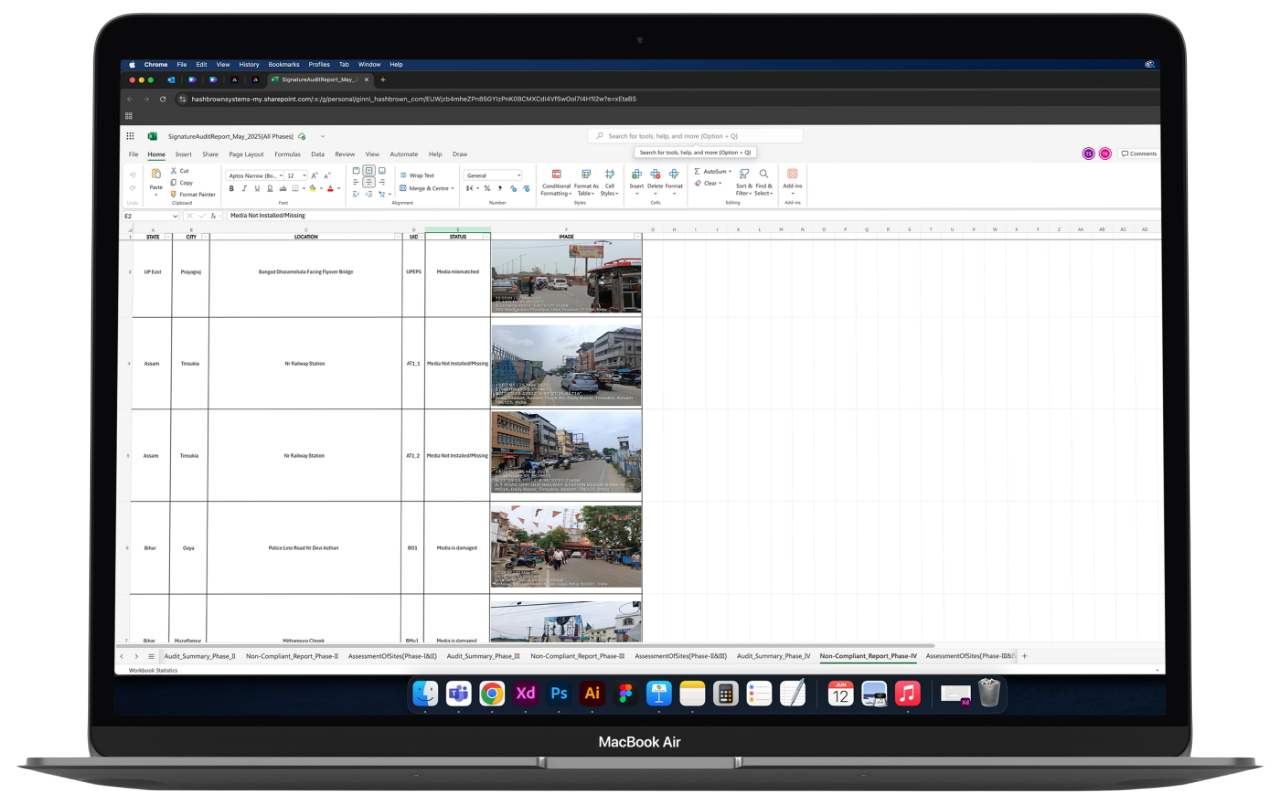Image resolution: width=1280 pixels, height=810 pixels.
Task: Click the AutoSum sigma icon
Action: click(697, 172)
